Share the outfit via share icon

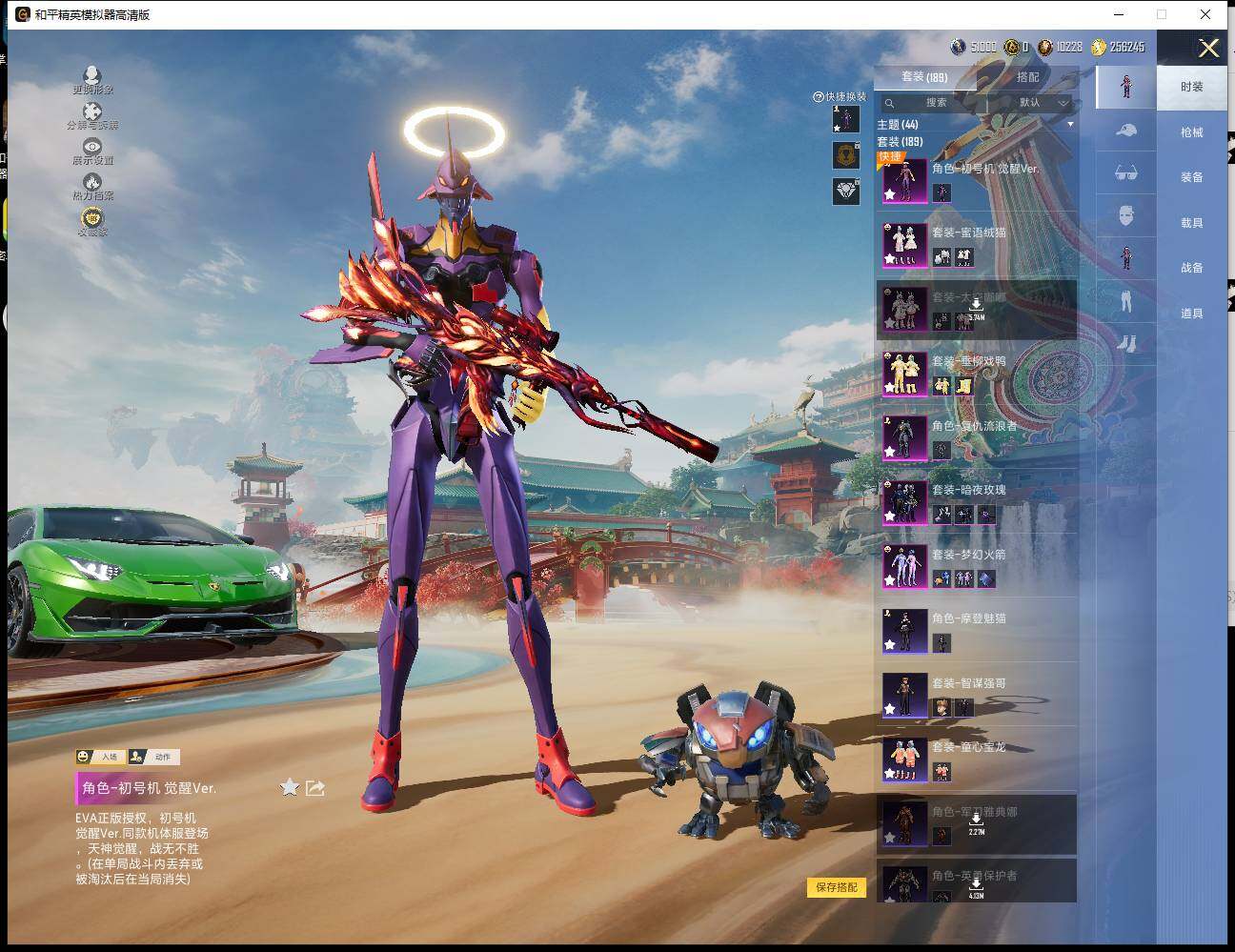pos(315,787)
